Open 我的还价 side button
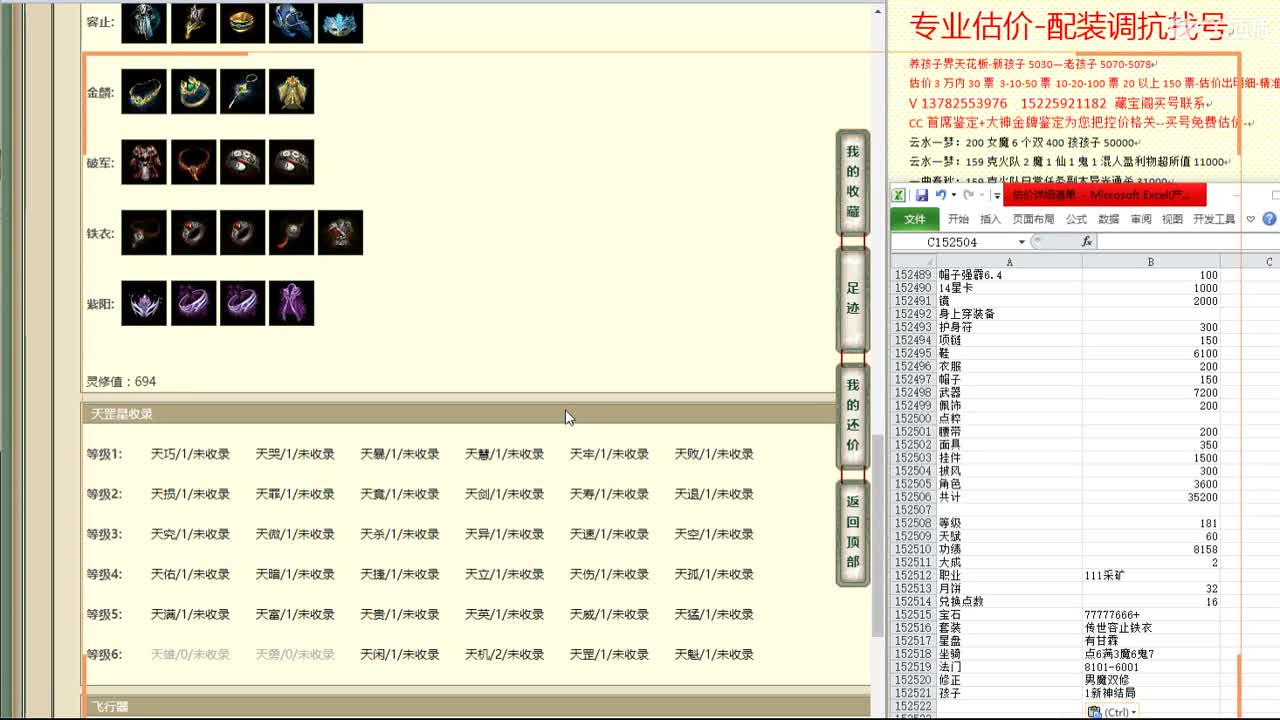Screen dimensions: 1280x720 coord(853,415)
